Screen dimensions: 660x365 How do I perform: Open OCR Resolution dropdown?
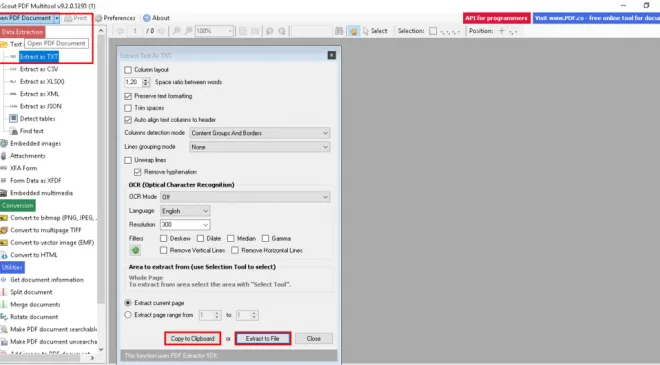pos(185,225)
